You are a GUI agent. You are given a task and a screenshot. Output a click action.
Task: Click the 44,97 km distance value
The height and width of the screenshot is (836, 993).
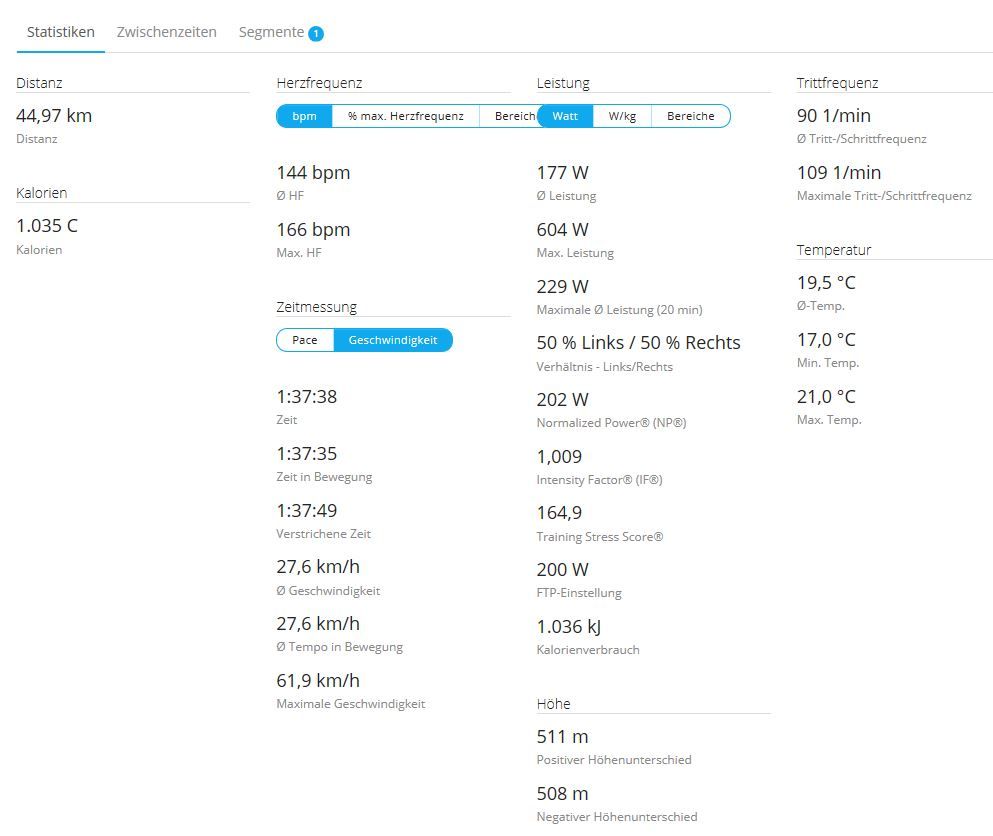click(x=54, y=115)
